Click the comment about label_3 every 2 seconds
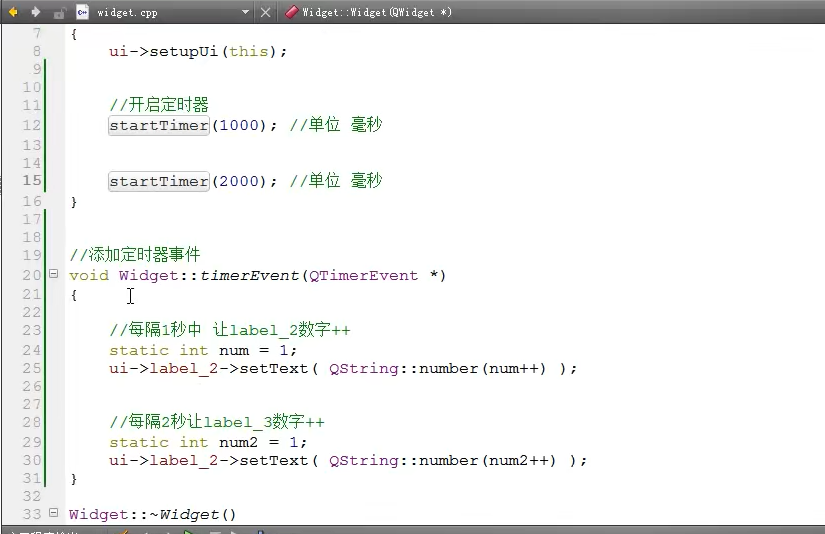The height and width of the screenshot is (534, 825). click(x=217, y=422)
